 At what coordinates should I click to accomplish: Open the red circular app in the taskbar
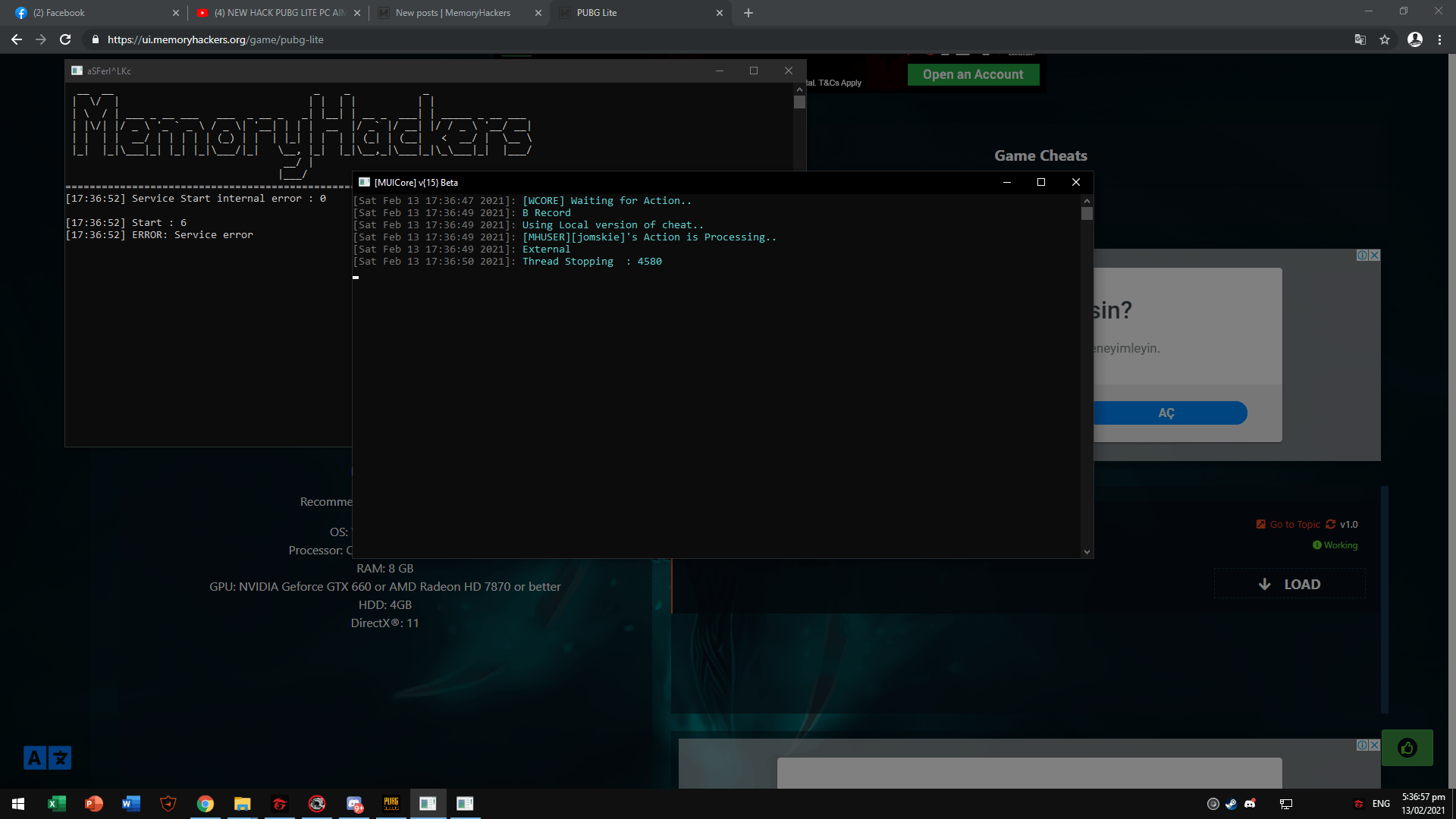tap(317, 804)
